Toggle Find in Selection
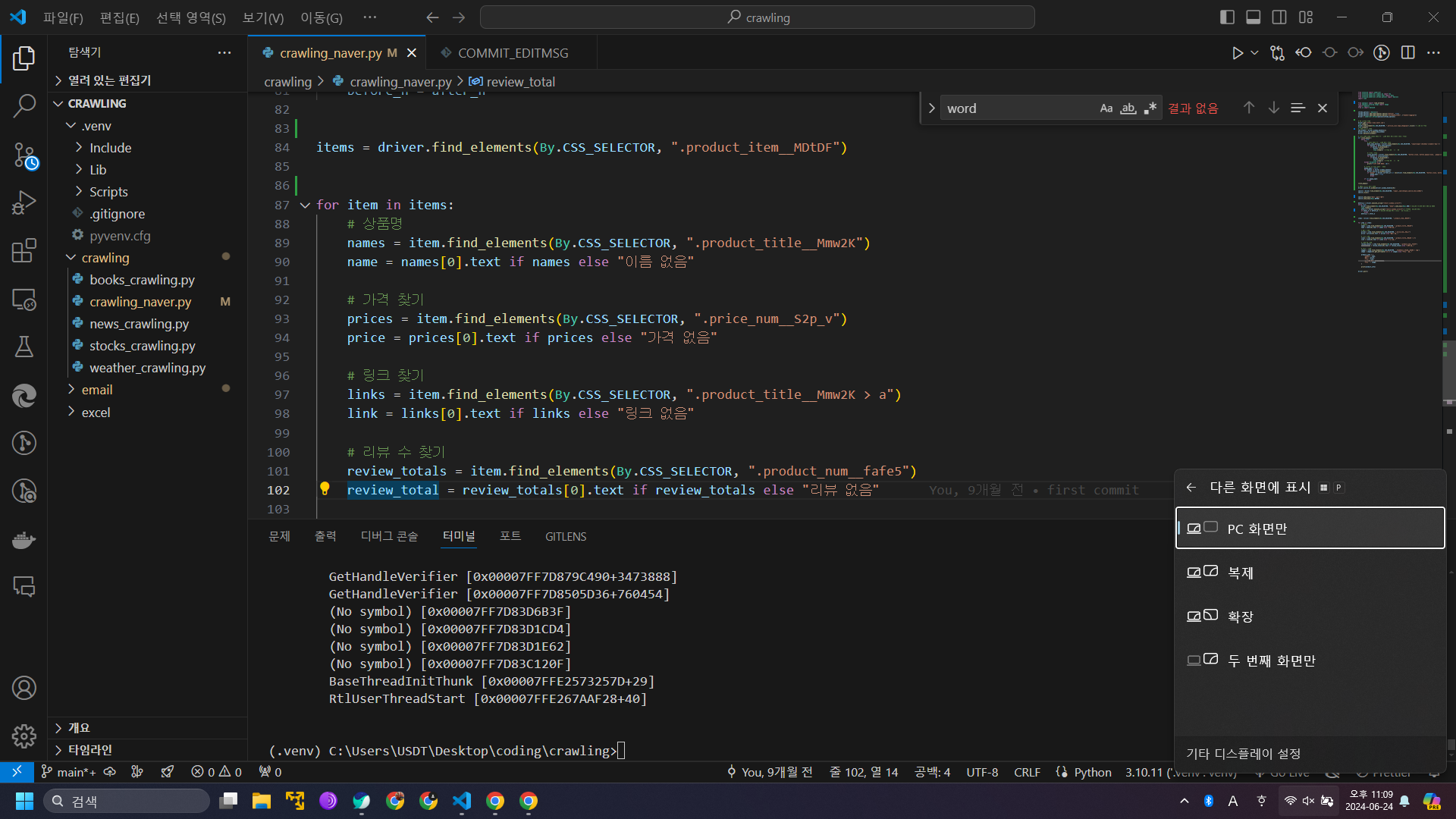The image size is (1456, 819). point(1298,108)
